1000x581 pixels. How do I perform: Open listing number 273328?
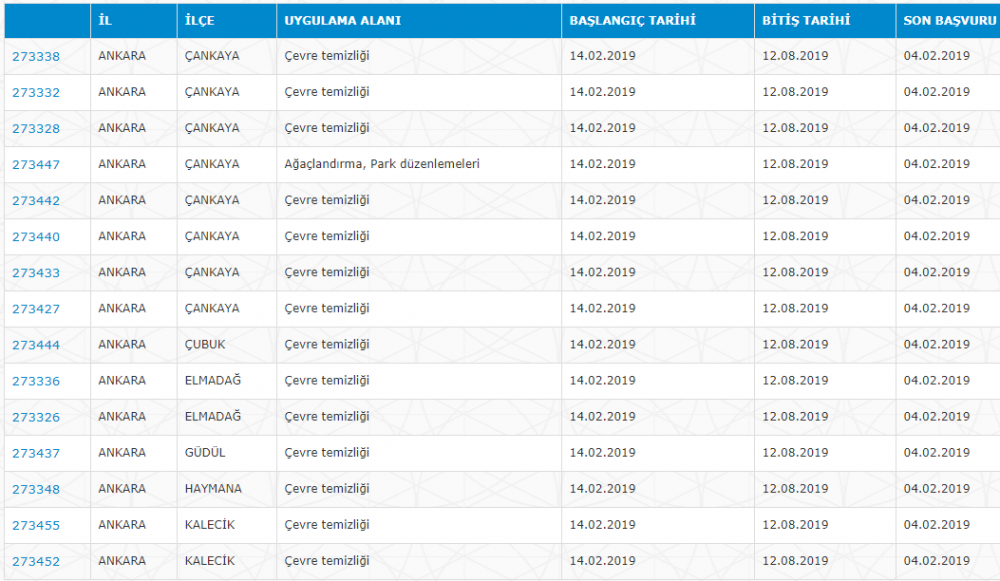pos(36,128)
